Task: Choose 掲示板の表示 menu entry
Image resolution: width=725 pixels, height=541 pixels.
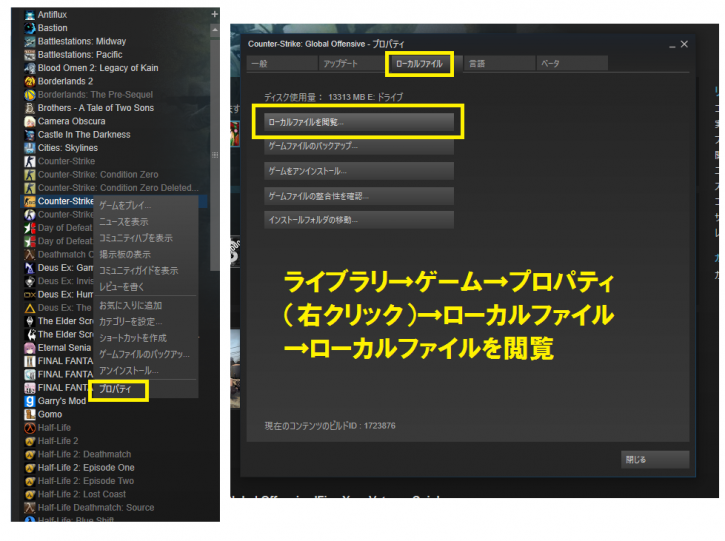Action: tap(146, 254)
